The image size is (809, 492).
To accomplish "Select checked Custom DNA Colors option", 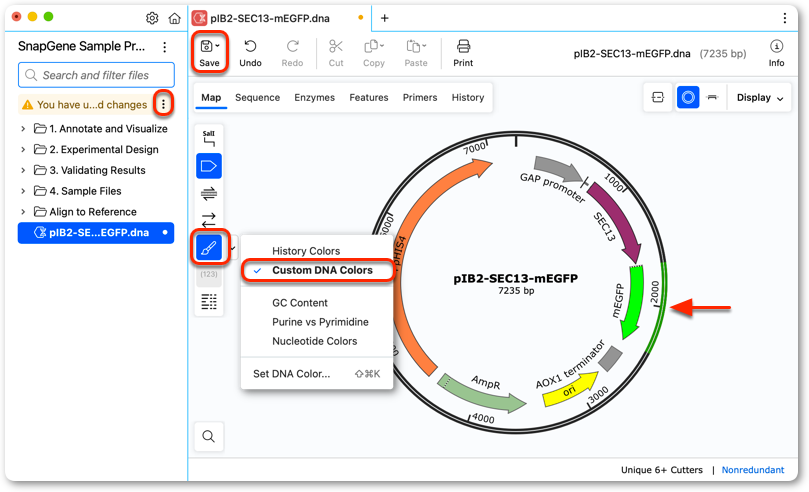I will pos(317,270).
